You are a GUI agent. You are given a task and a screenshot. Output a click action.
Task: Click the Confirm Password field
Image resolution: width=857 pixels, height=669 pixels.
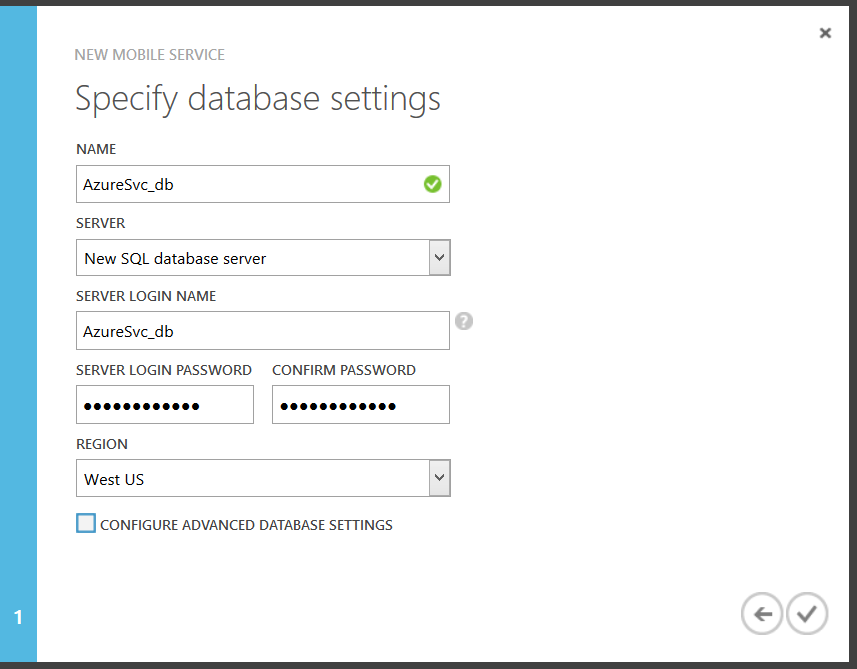click(x=360, y=405)
